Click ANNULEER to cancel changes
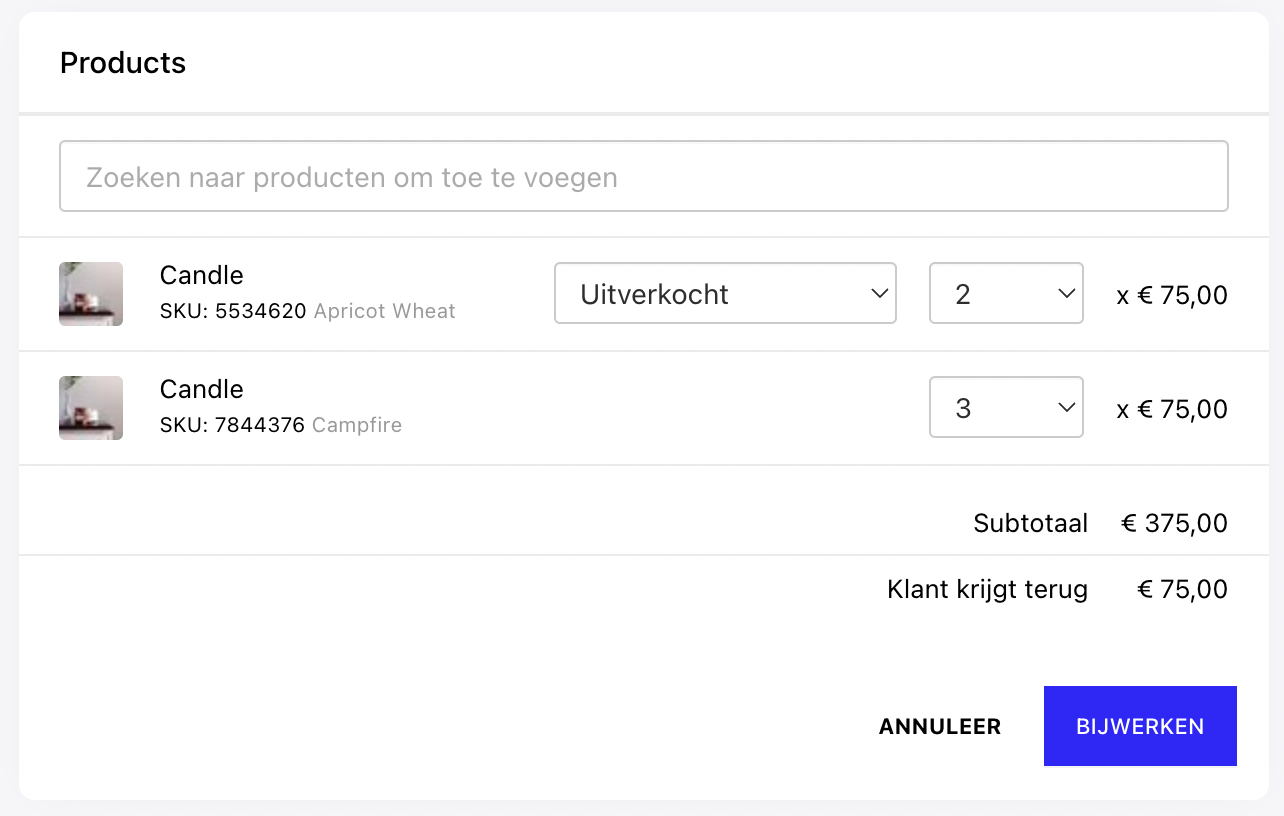This screenshot has width=1284, height=816. [x=939, y=726]
